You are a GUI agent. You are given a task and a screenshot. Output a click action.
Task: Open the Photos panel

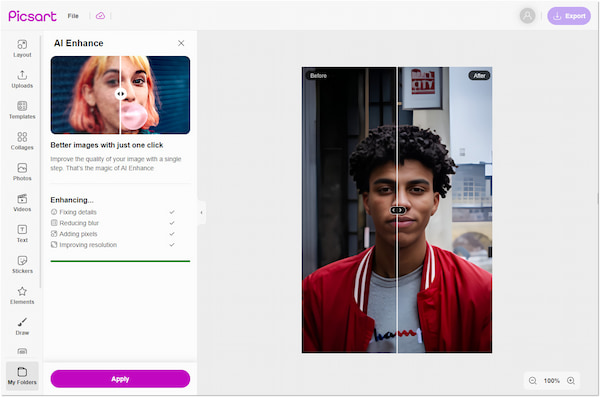click(22, 172)
